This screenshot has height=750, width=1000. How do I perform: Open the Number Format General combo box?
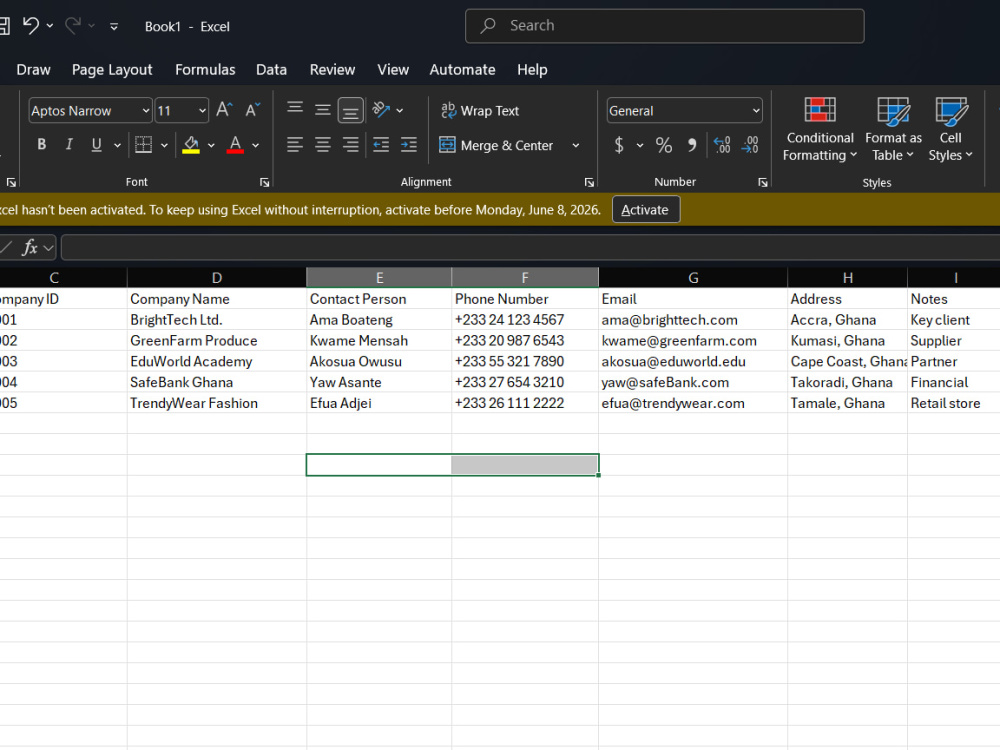(684, 110)
